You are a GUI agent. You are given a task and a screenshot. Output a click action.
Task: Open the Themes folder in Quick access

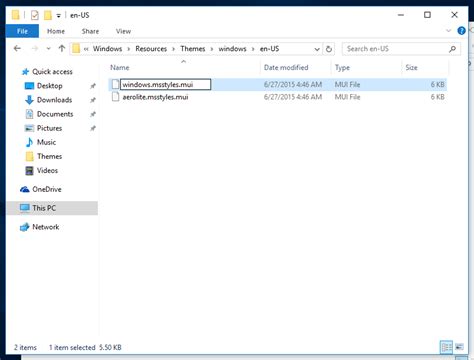(50, 156)
